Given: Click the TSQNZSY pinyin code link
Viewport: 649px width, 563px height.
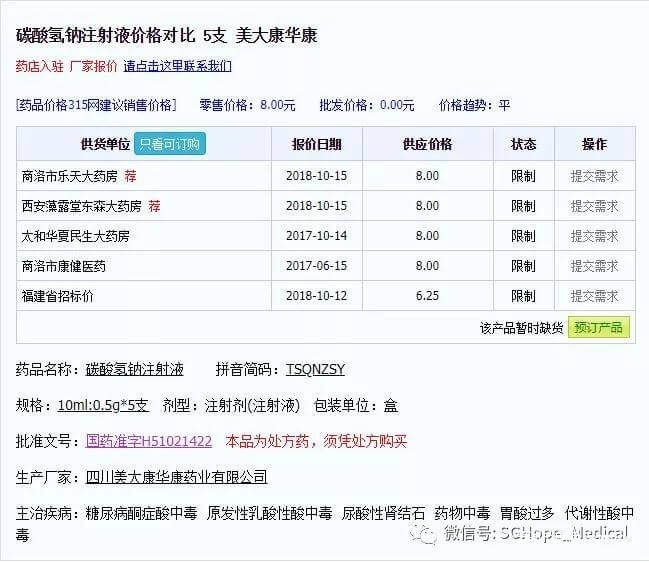Looking at the screenshot, I should coord(315,369).
